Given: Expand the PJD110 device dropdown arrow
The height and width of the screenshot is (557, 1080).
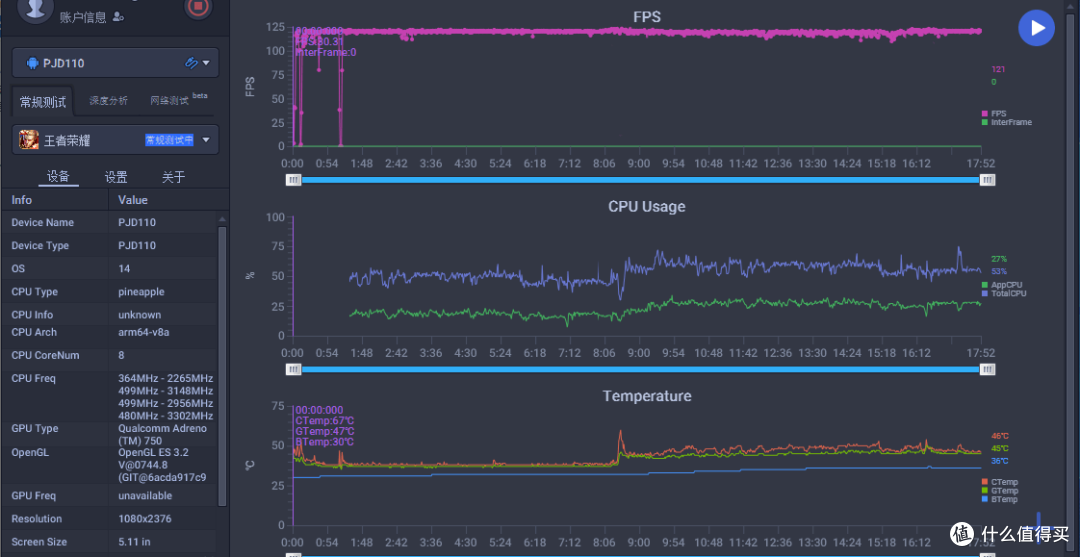Looking at the screenshot, I should [206, 63].
